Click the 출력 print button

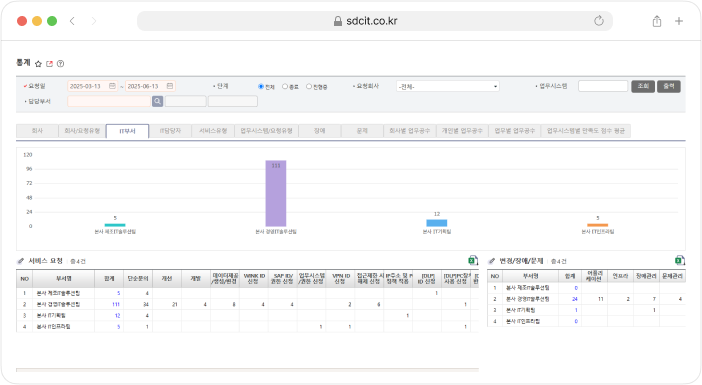pos(669,86)
